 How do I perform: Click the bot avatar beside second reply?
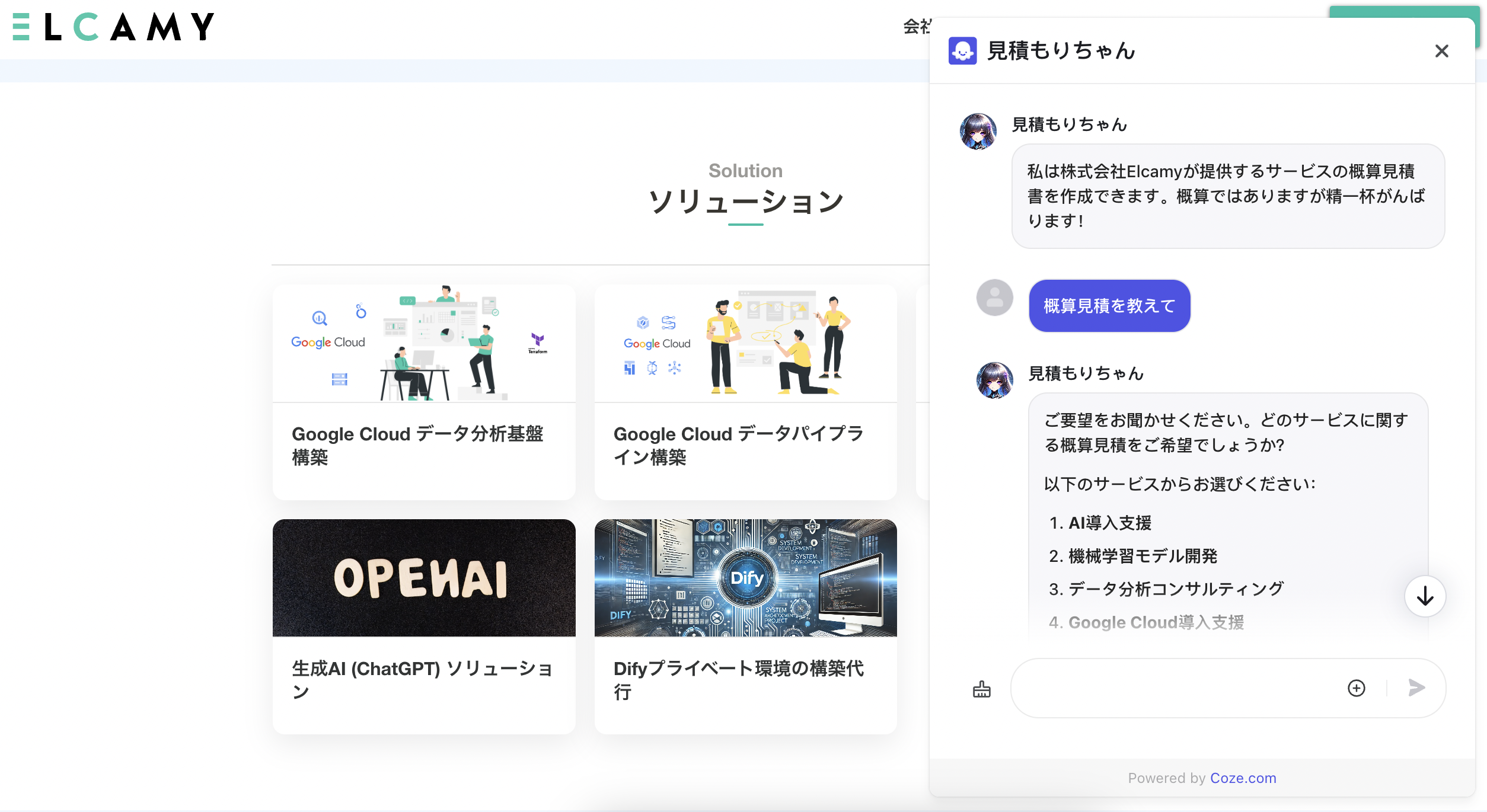[994, 381]
